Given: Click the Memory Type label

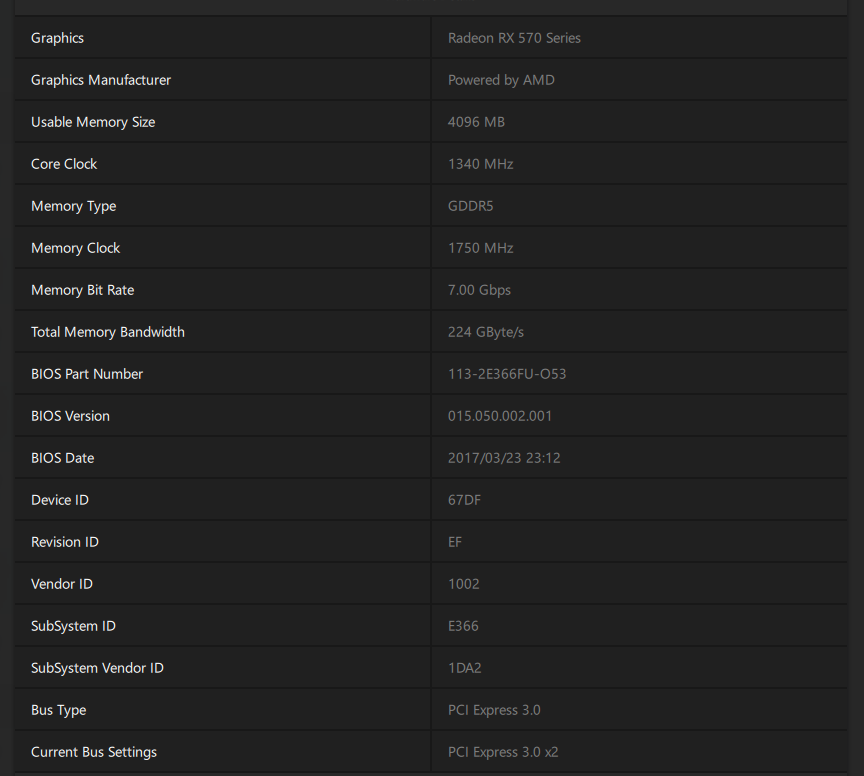Looking at the screenshot, I should 73,206.
